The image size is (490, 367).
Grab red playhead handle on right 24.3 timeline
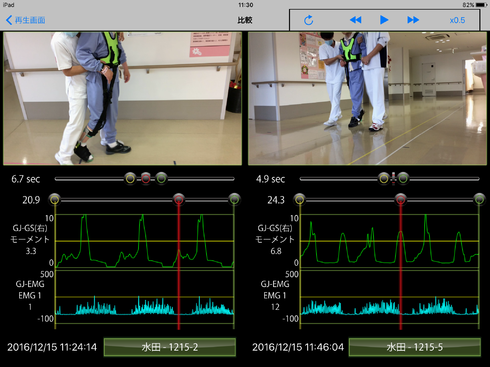tap(400, 200)
